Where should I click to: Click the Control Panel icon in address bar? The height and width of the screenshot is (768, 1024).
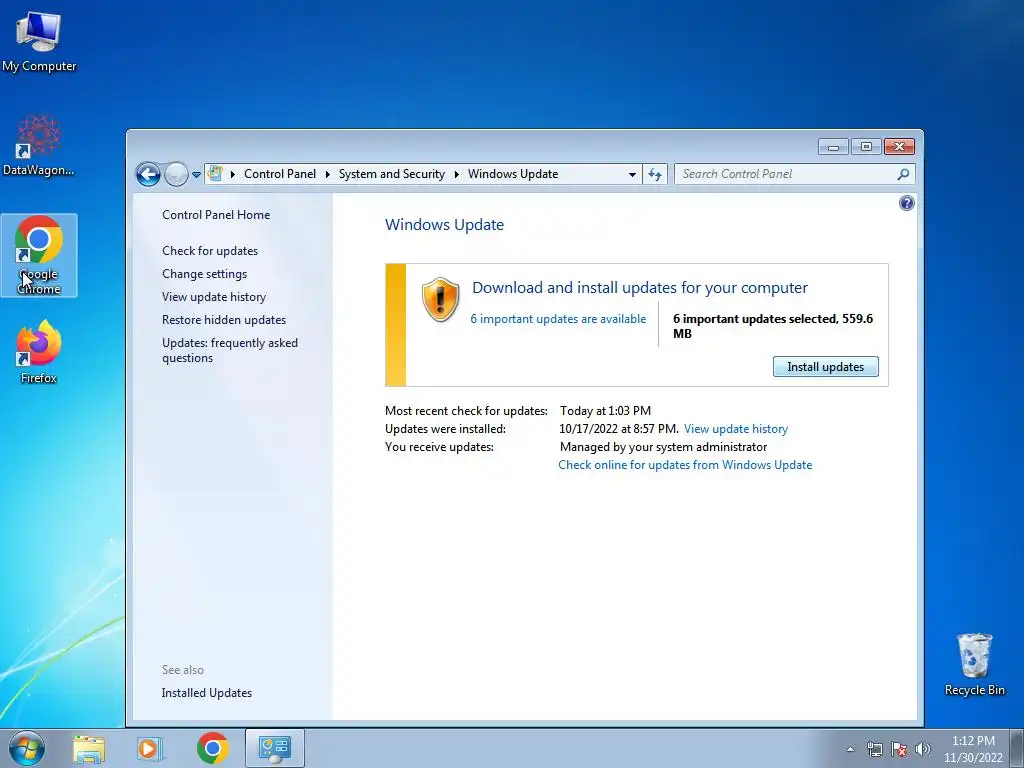(x=215, y=174)
